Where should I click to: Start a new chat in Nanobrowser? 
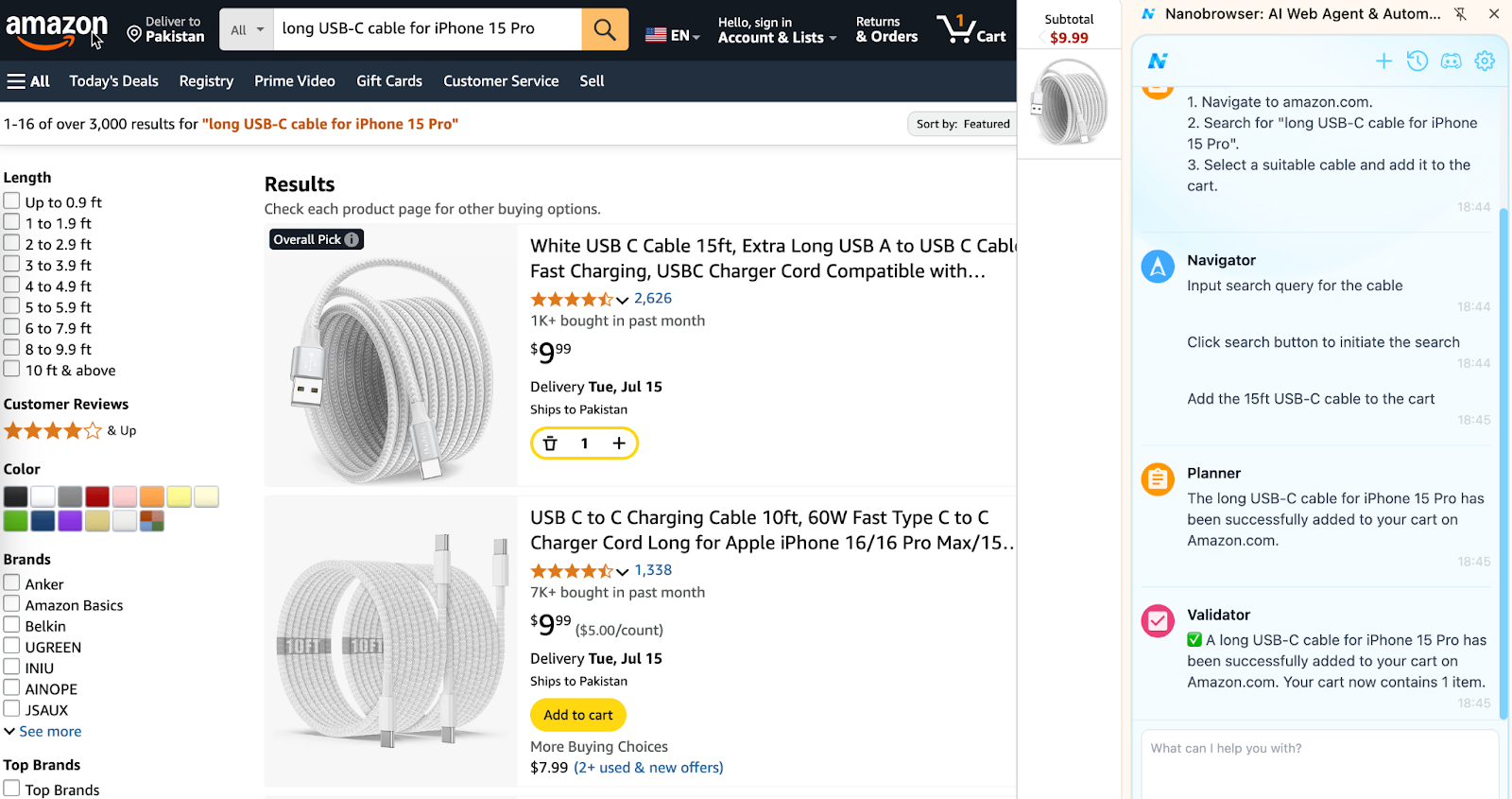(x=1383, y=61)
